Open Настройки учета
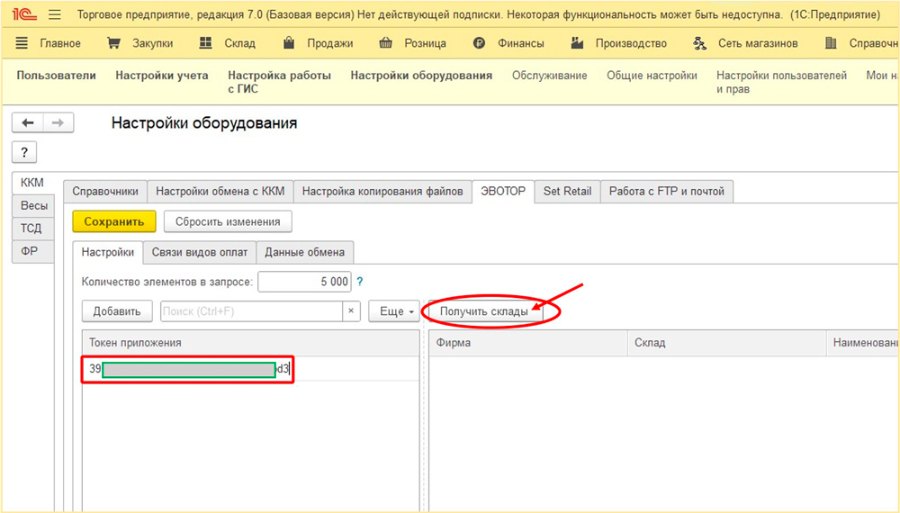The height and width of the screenshot is (513, 900). pyautogui.click(x=162, y=75)
